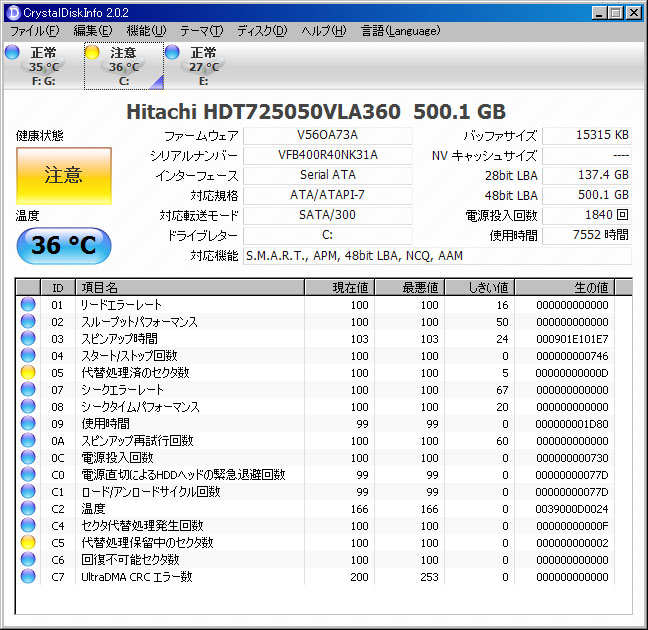Click the blue status icon for row 01
The width and height of the screenshot is (648, 630).
28,304
